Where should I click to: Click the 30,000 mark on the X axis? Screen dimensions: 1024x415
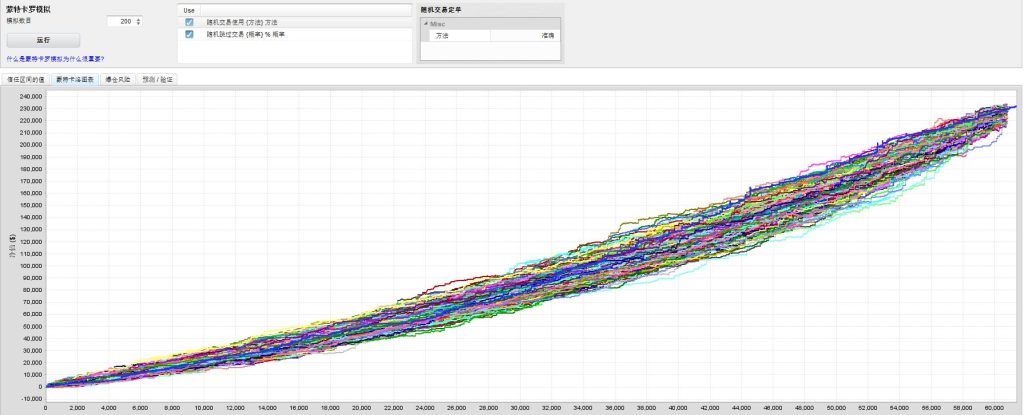tap(520, 408)
